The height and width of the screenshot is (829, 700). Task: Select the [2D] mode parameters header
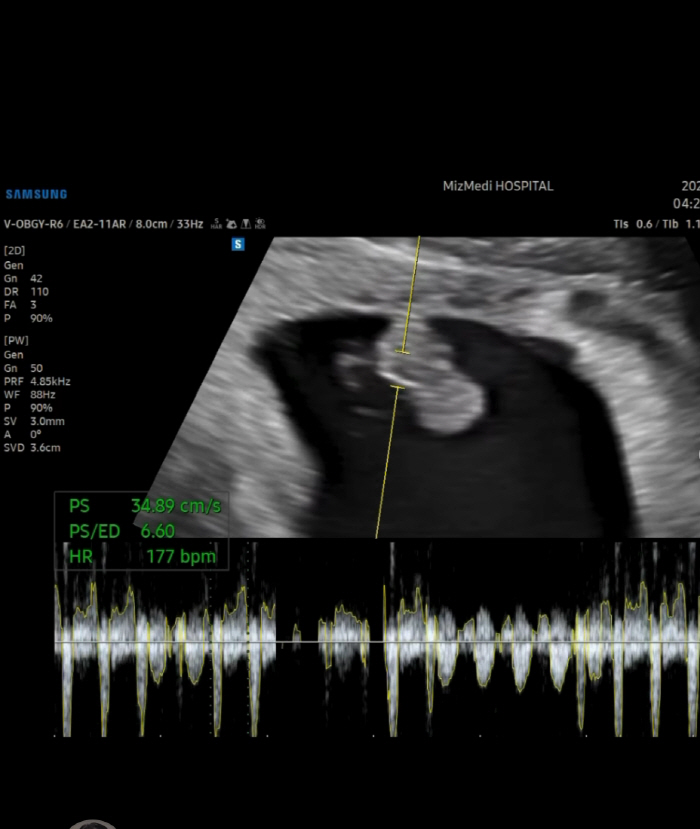pyautogui.click(x=15, y=249)
